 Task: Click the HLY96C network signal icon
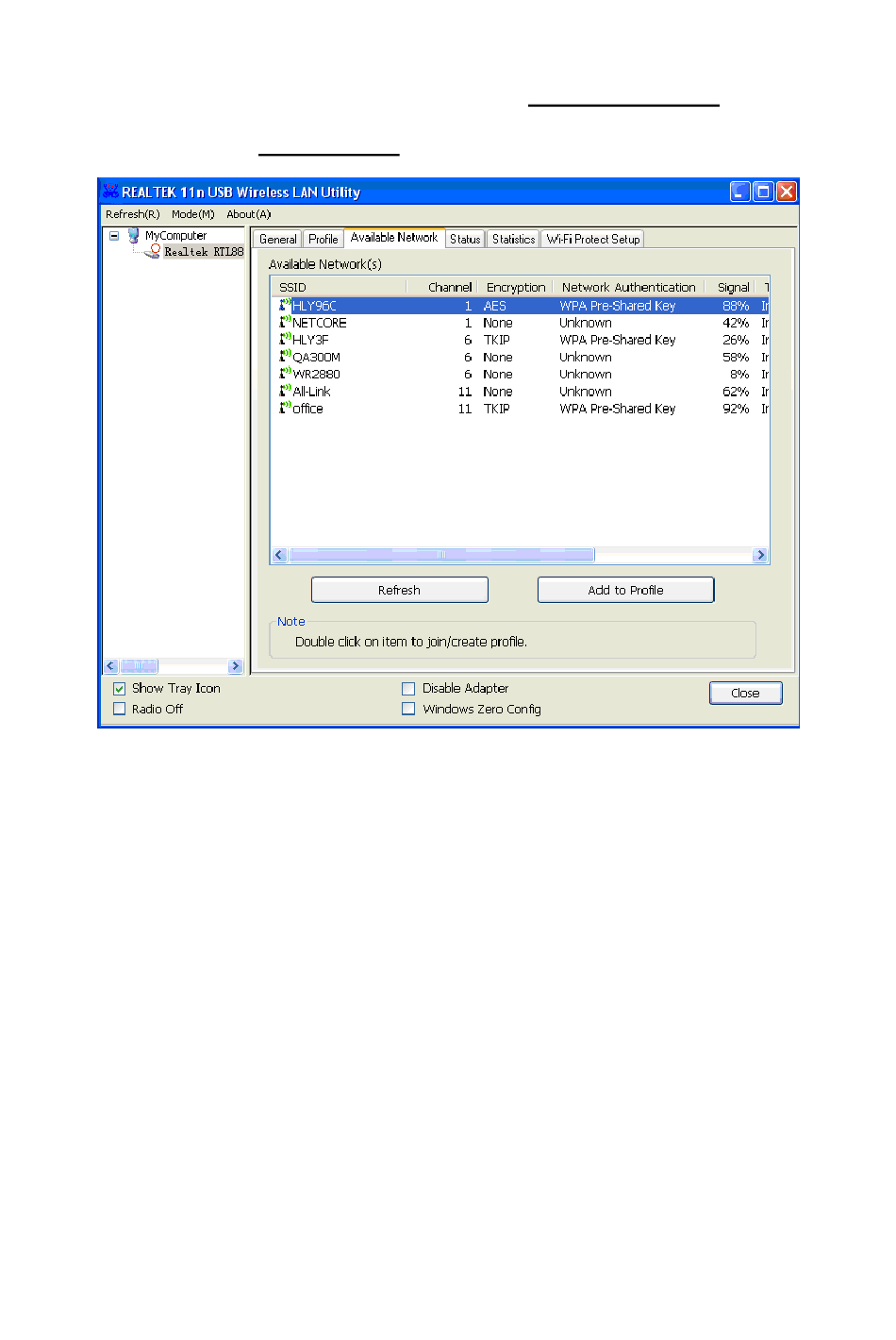point(285,305)
